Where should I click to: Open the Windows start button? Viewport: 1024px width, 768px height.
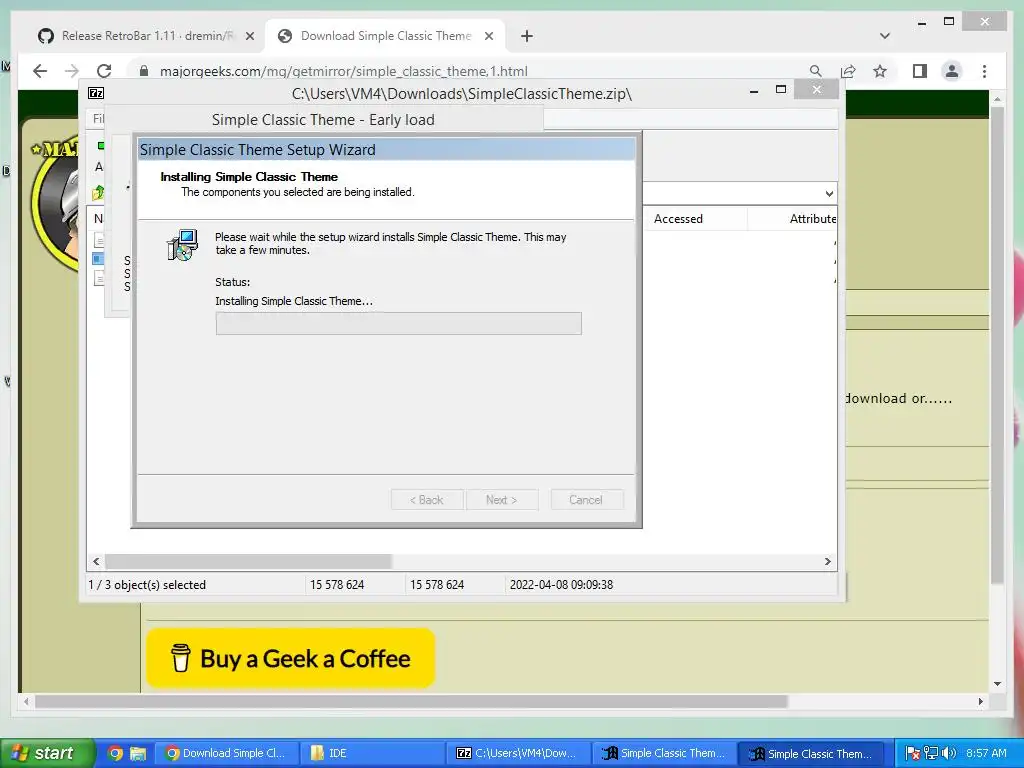click(x=47, y=753)
